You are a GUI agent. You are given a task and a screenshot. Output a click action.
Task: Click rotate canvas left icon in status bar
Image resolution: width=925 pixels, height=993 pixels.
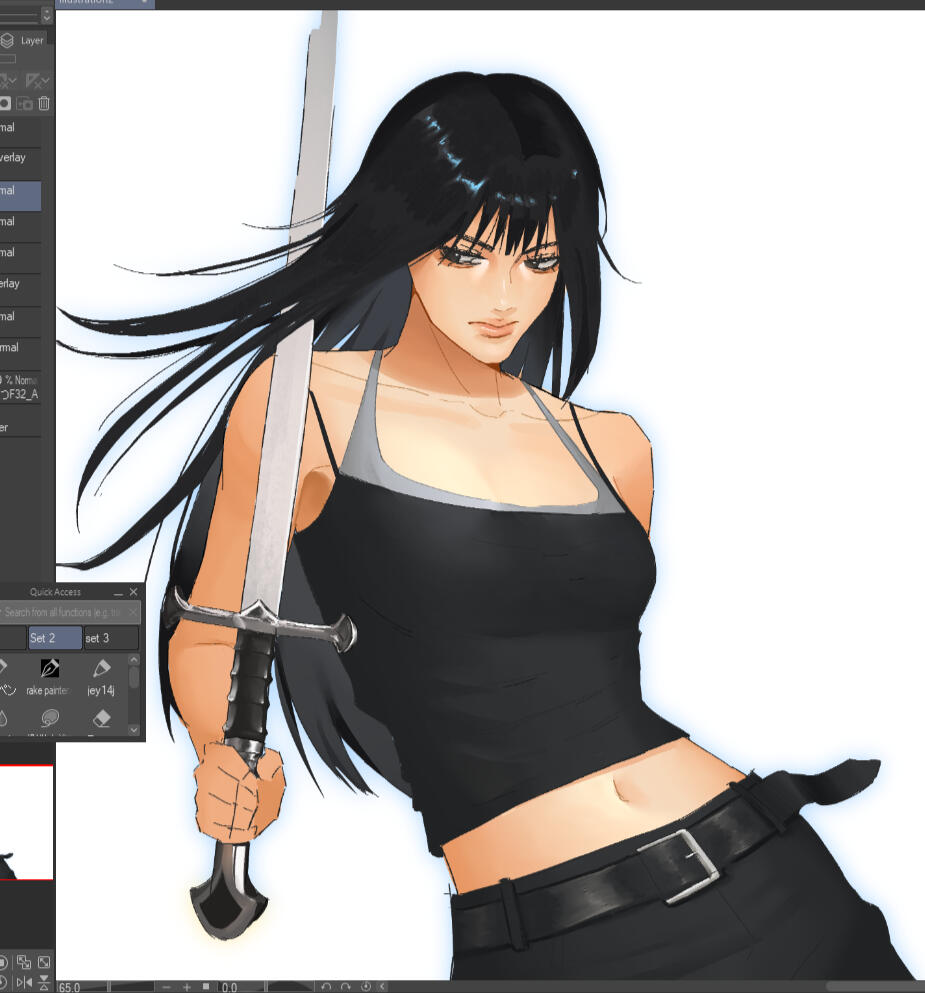point(326,987)
